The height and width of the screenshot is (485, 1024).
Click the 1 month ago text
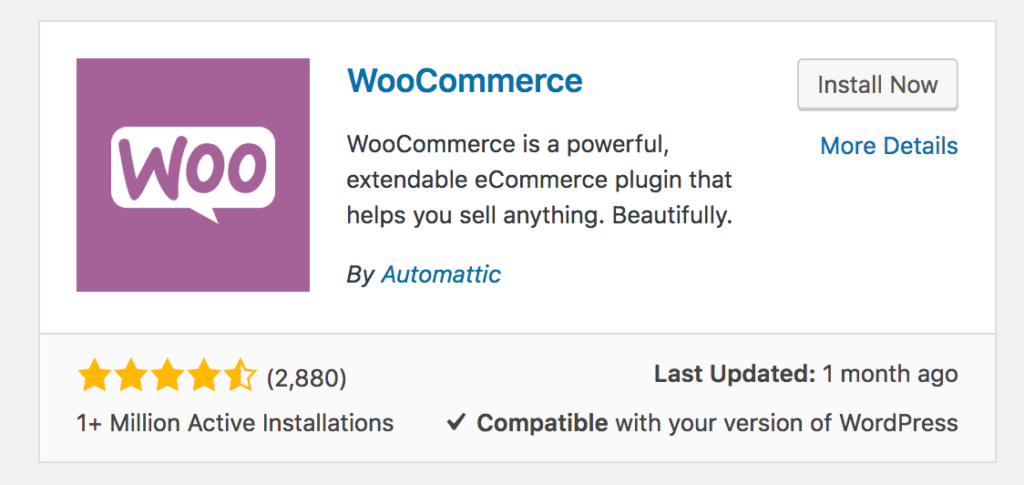(890, 374)
